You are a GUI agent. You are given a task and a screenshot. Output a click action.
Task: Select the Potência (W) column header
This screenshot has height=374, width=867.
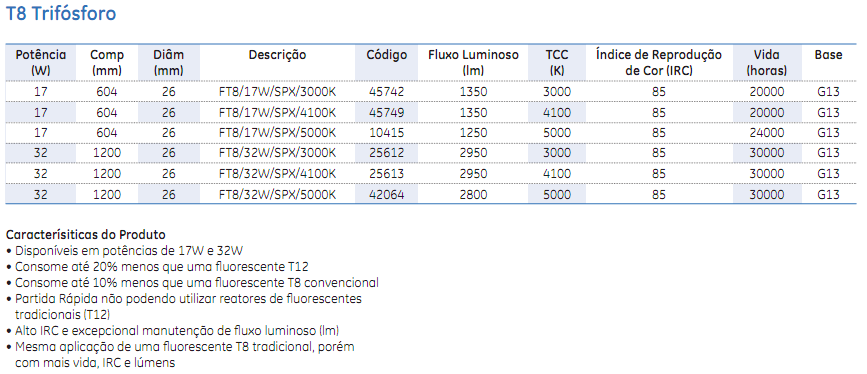pyautogui.click(x=40, y=63)
